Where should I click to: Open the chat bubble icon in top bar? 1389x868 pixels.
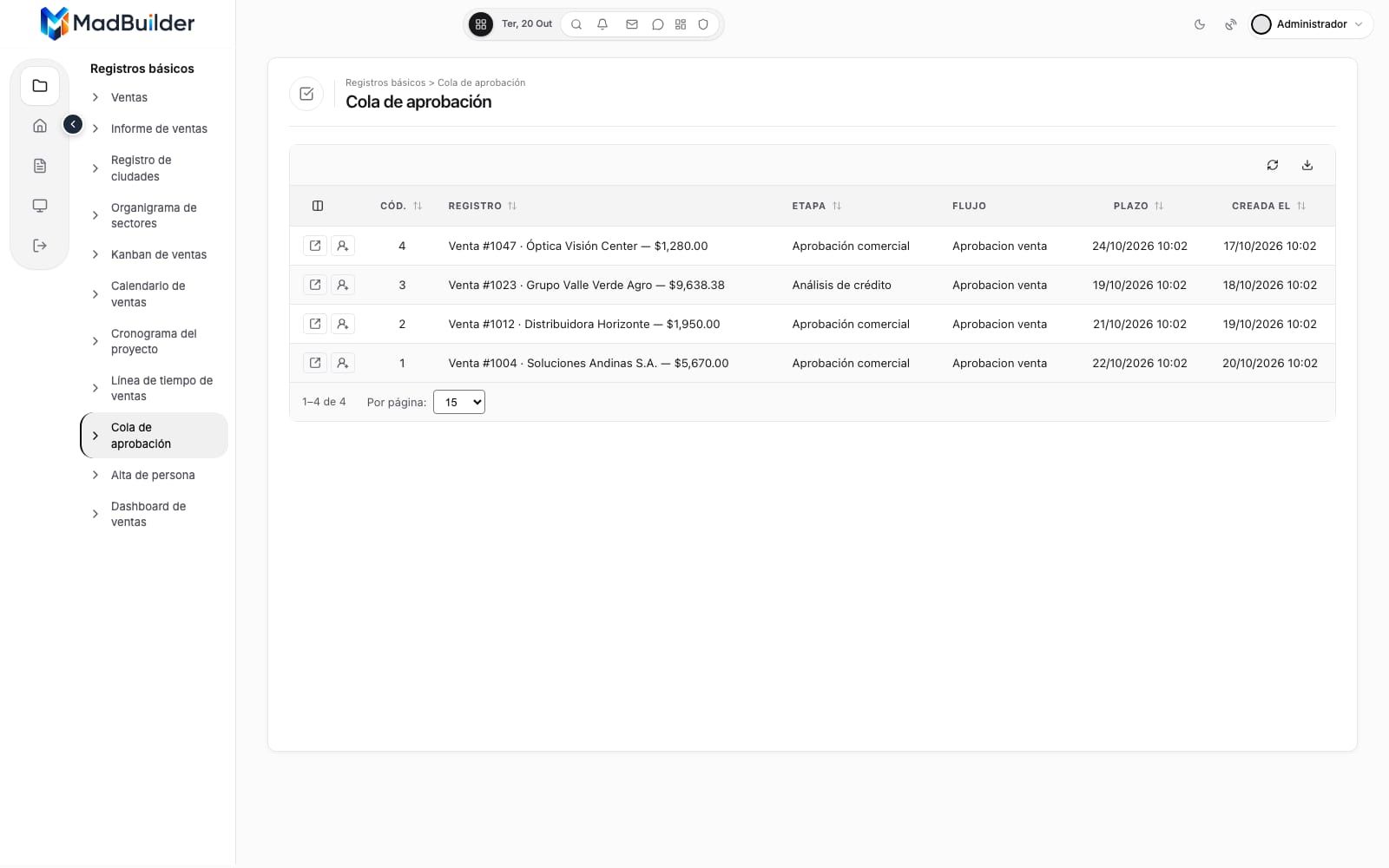pyautogui.click(x=658, y=24)
